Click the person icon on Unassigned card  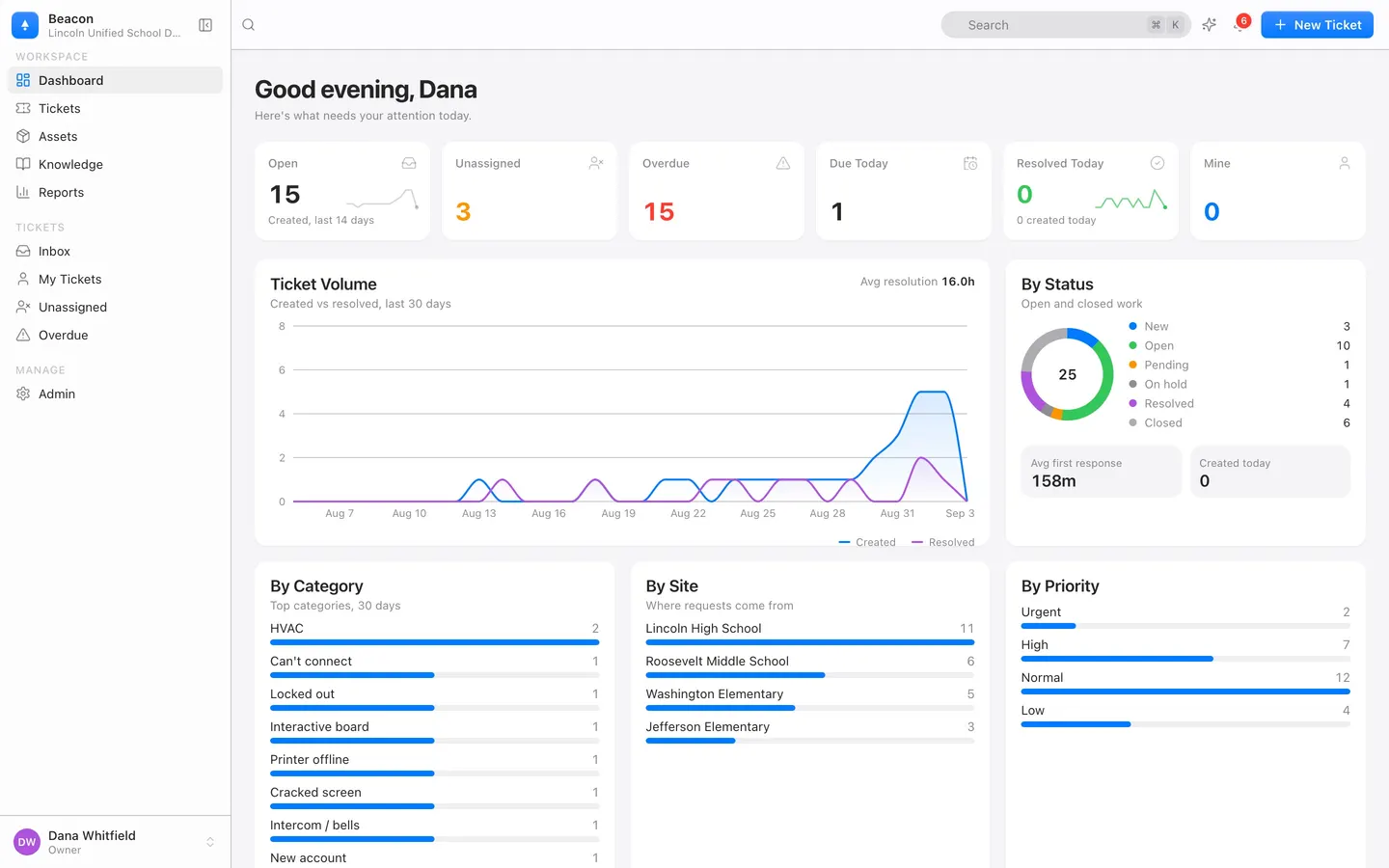coord(596,164)
